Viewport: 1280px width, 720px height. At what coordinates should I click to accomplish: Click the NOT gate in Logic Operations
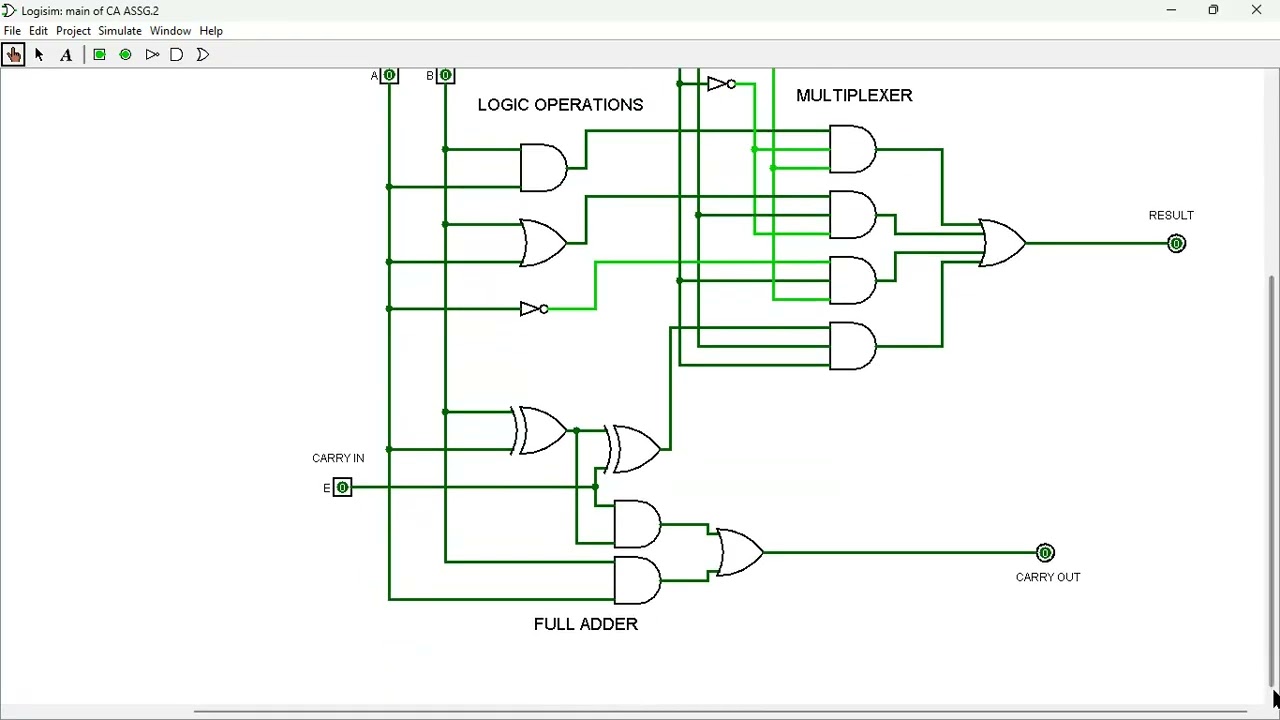coord(533,309)
